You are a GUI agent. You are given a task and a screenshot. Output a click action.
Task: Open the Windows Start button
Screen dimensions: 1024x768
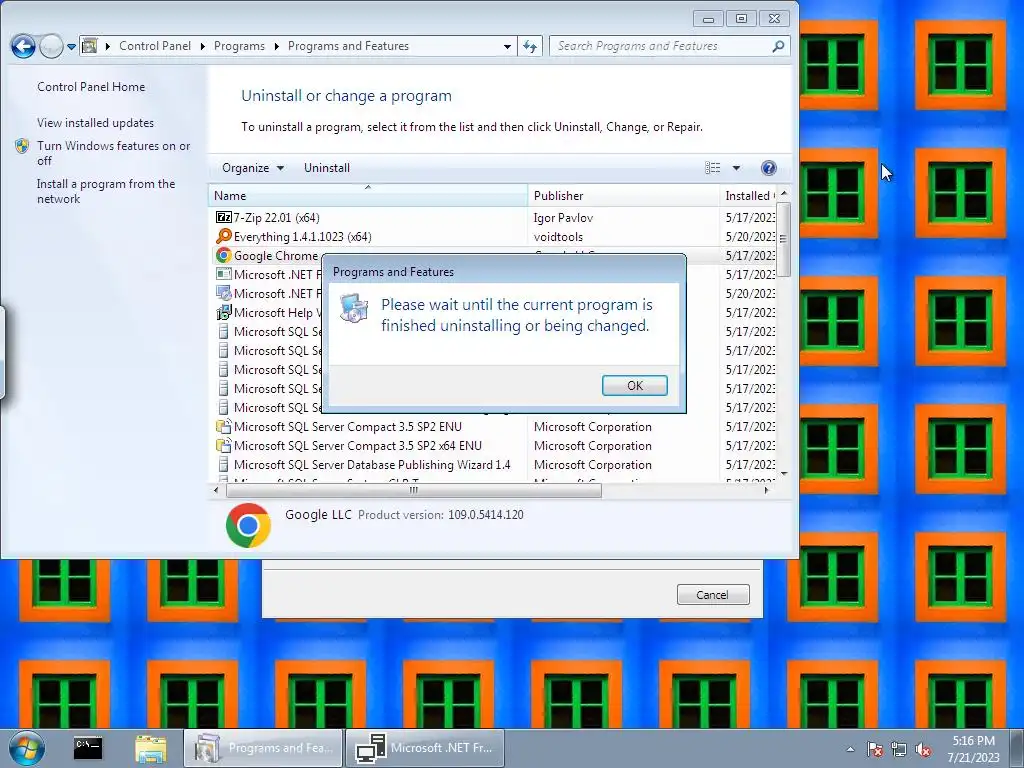tap(27, 748)
